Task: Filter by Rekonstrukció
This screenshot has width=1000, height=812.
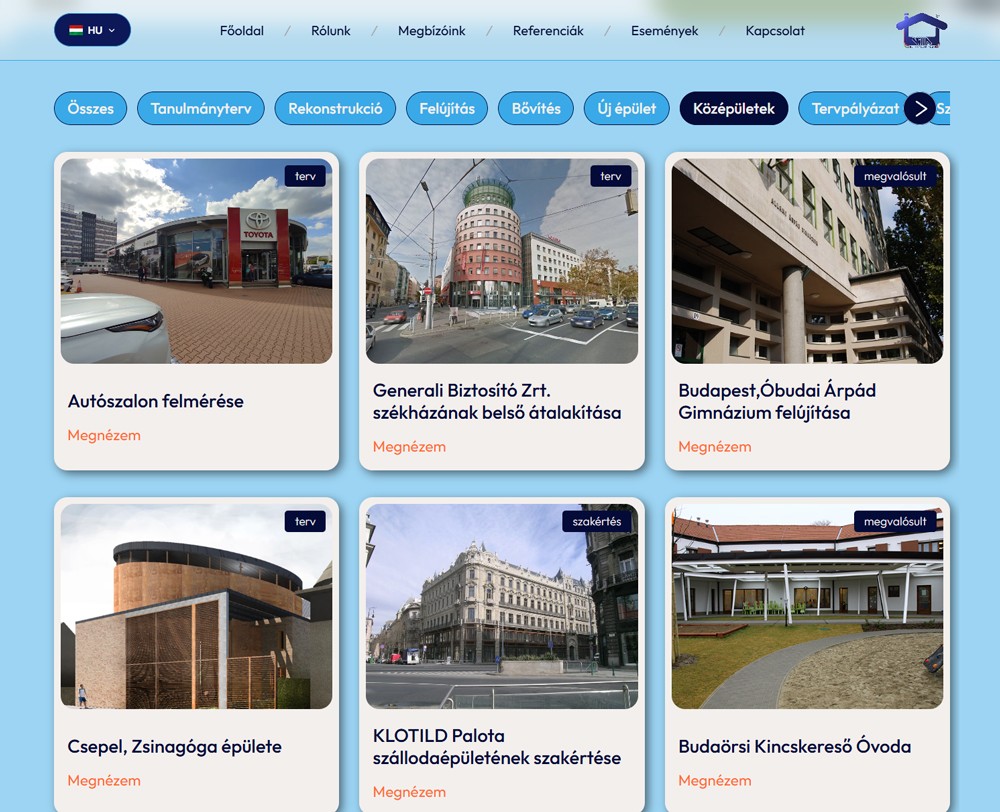Action: [335, 108]
